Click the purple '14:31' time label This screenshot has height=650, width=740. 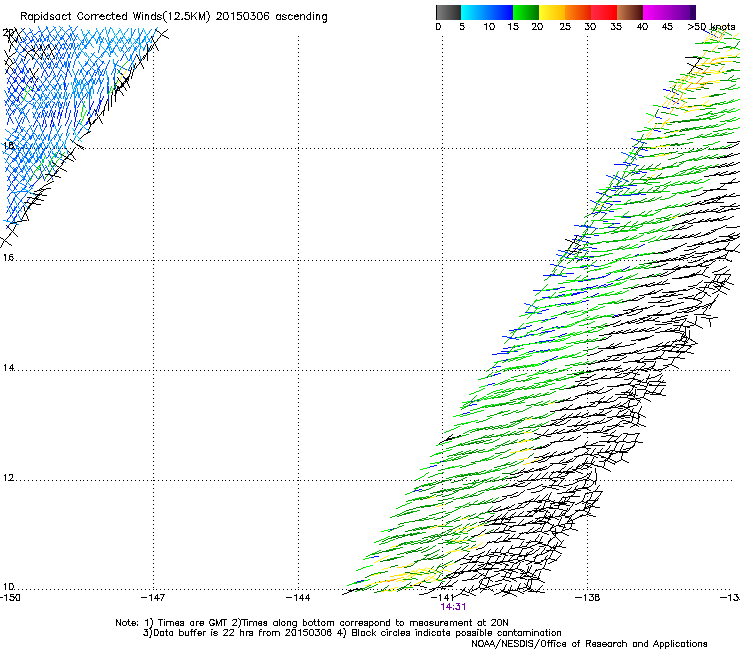453,607
